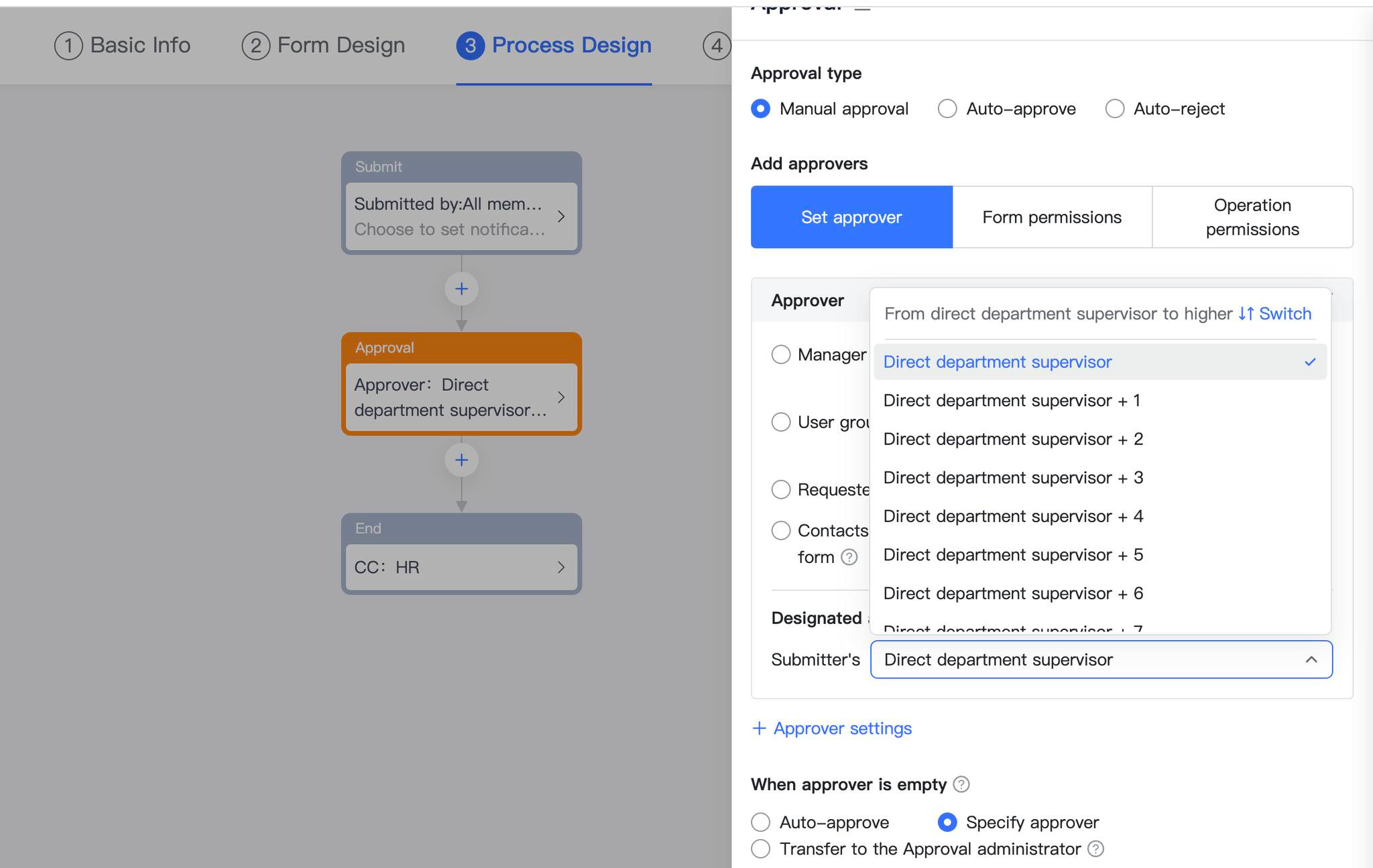
Task: Choose Direct department supervisor + 3
Action: point(1100,478)
